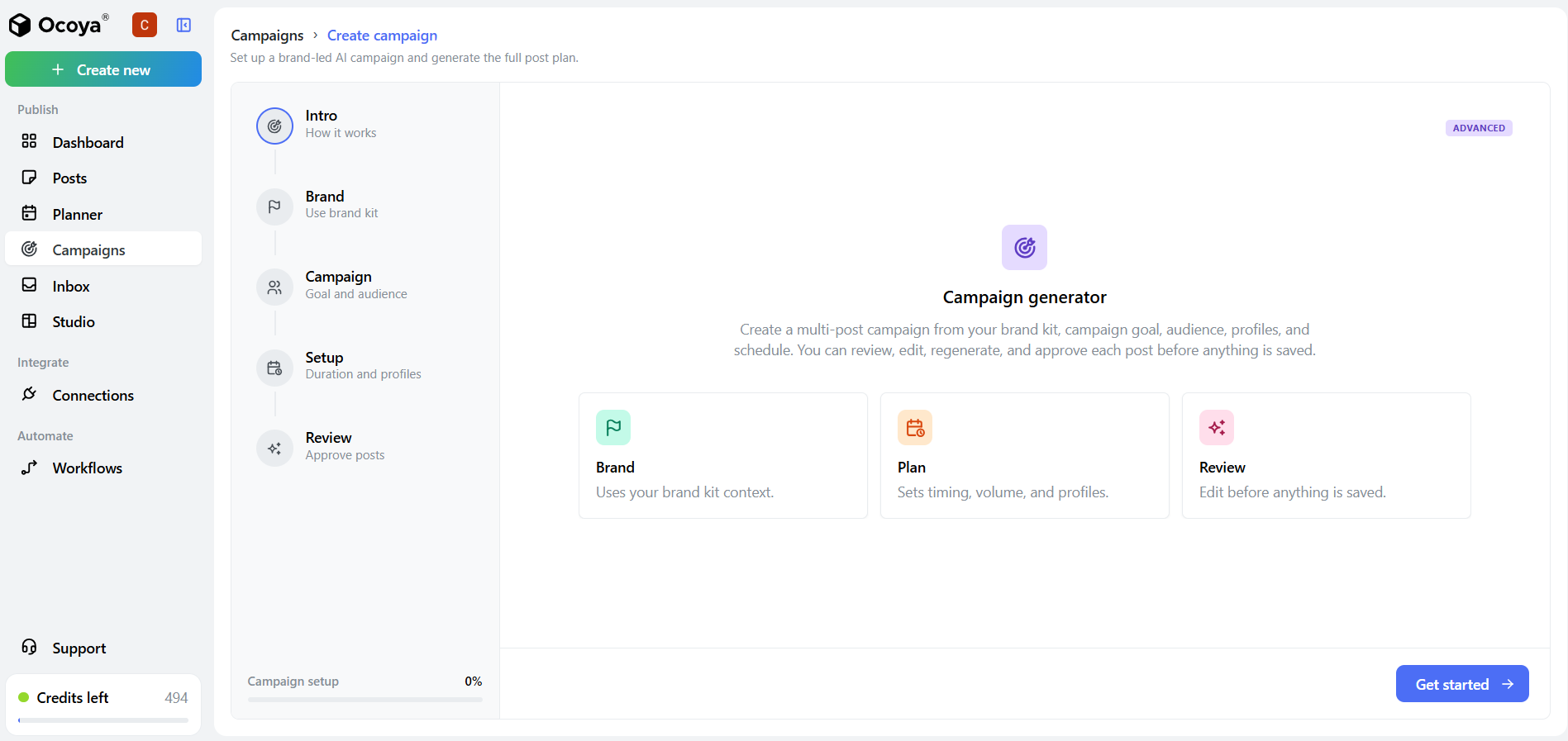Click the Workflows branch icon
1568x741 pixels.
coord(29,467)
